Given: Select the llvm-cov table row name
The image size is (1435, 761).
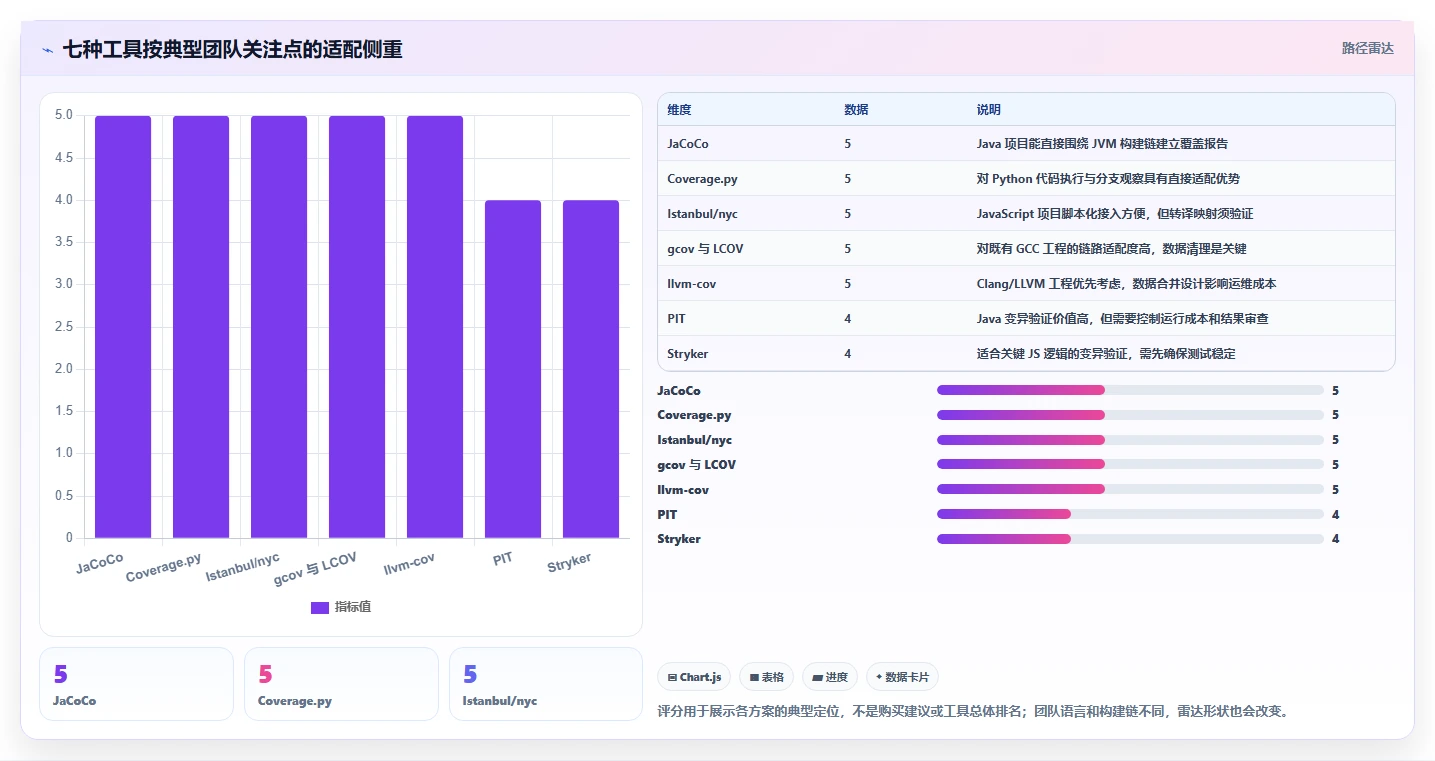Looking at the screenshot, I should tap(692, 284).
